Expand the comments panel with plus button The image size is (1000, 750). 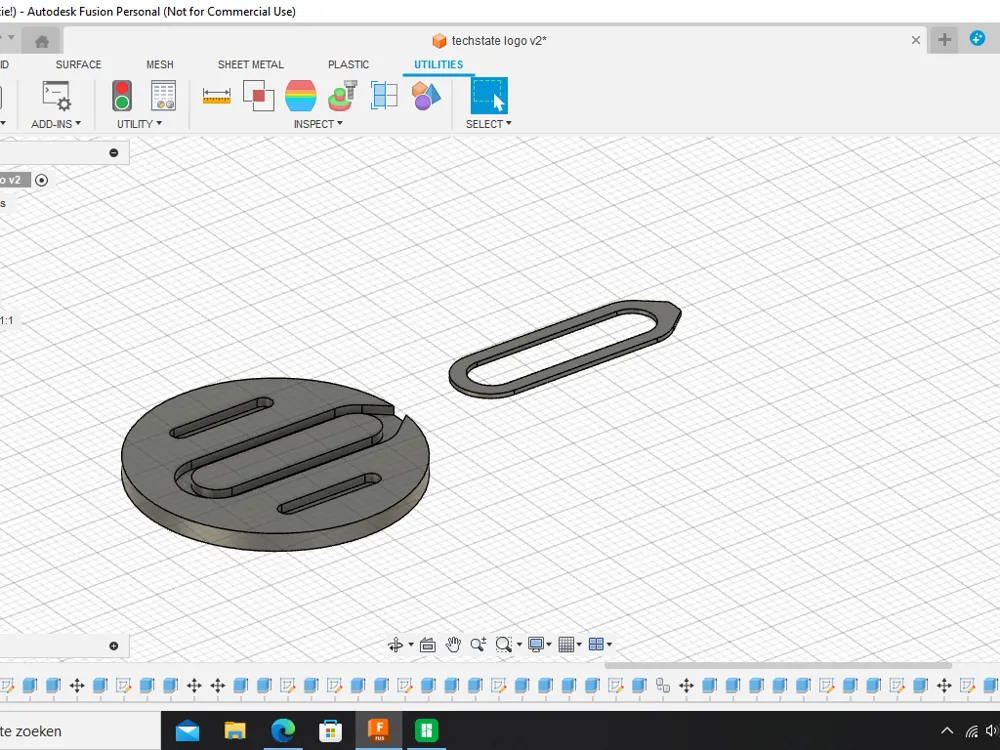pyautogui.click(x=114, y=646)
